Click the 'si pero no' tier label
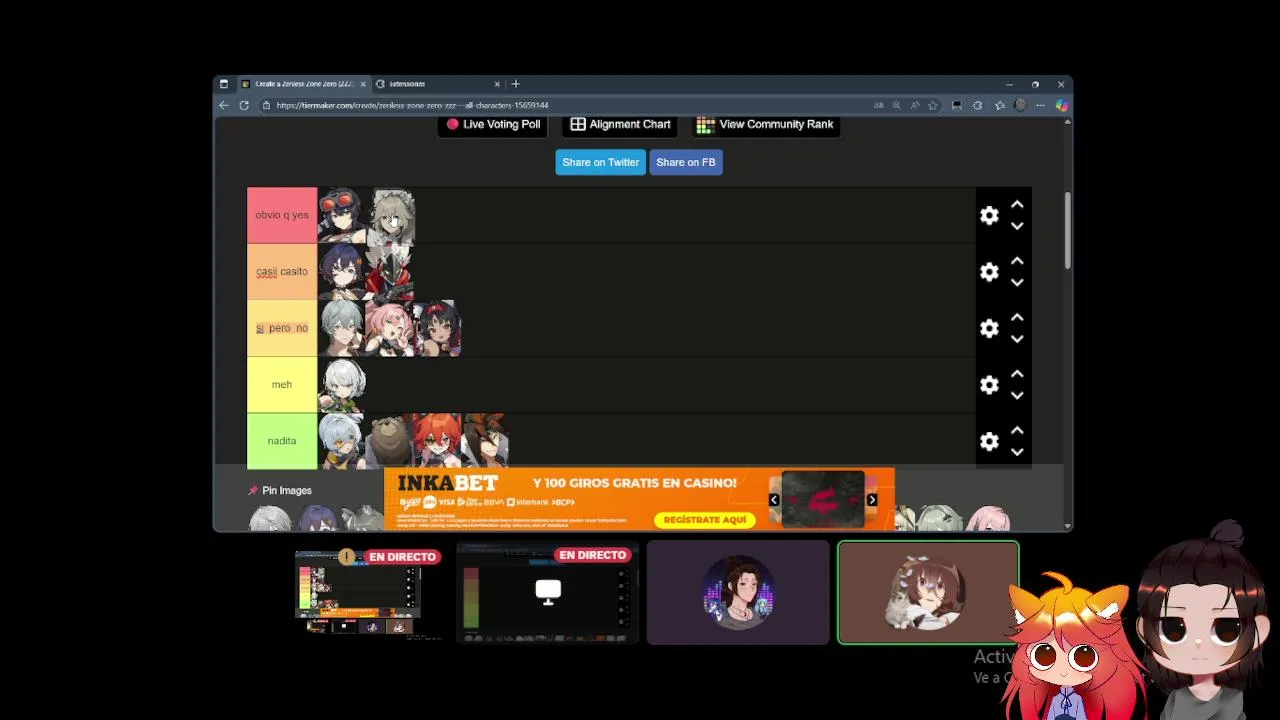This screenshot has height=720, width=1280. pyautogui.click(x=282, y=328)
